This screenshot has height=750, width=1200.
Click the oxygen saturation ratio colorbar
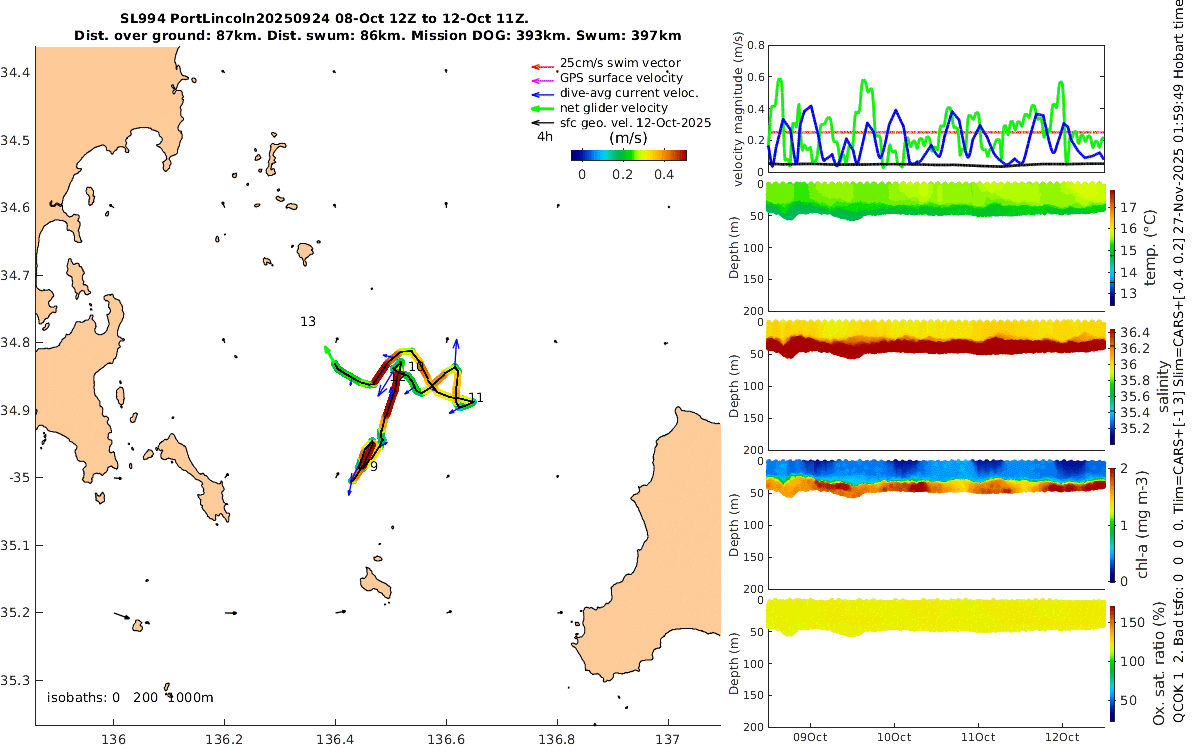click(1114, 663)
